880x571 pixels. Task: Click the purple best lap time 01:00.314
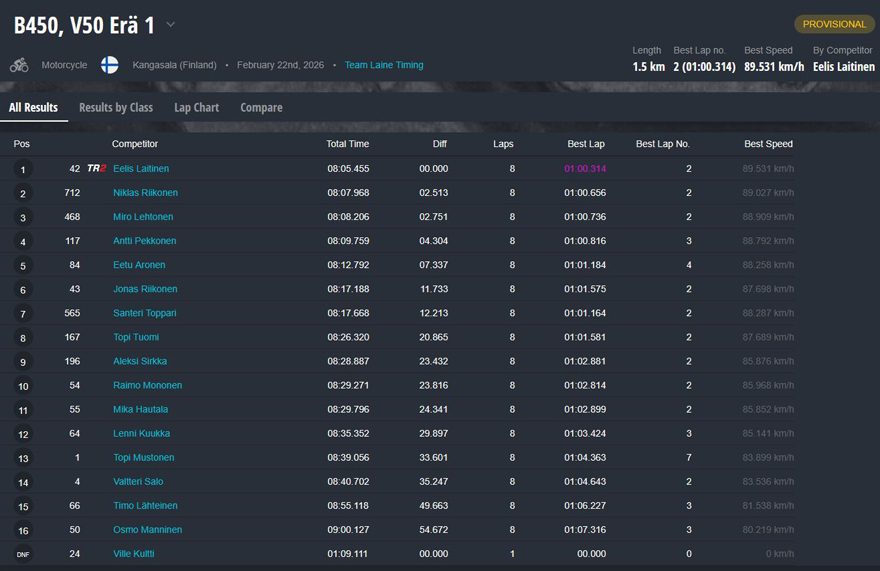pyautogui.click(x=585, y=169)
